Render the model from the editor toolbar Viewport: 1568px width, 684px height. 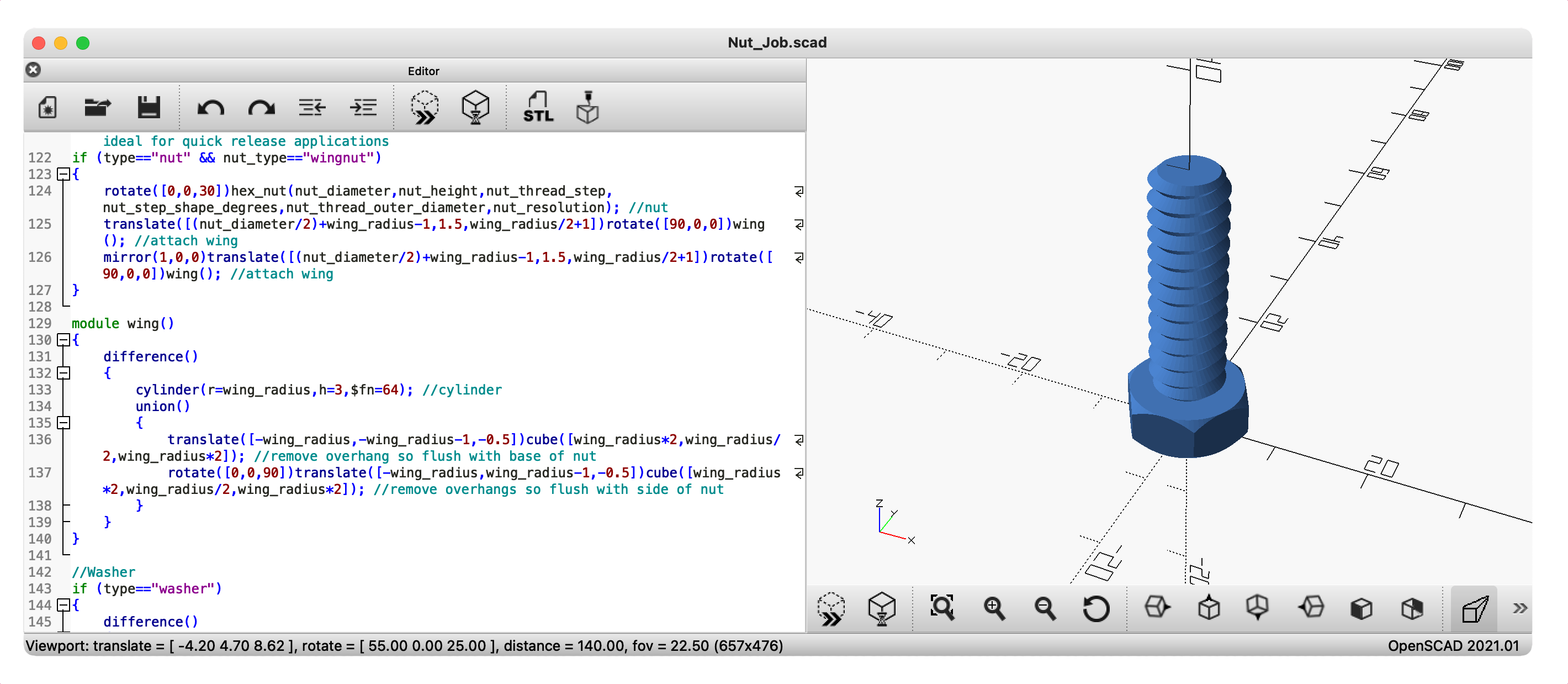(475, 108)
